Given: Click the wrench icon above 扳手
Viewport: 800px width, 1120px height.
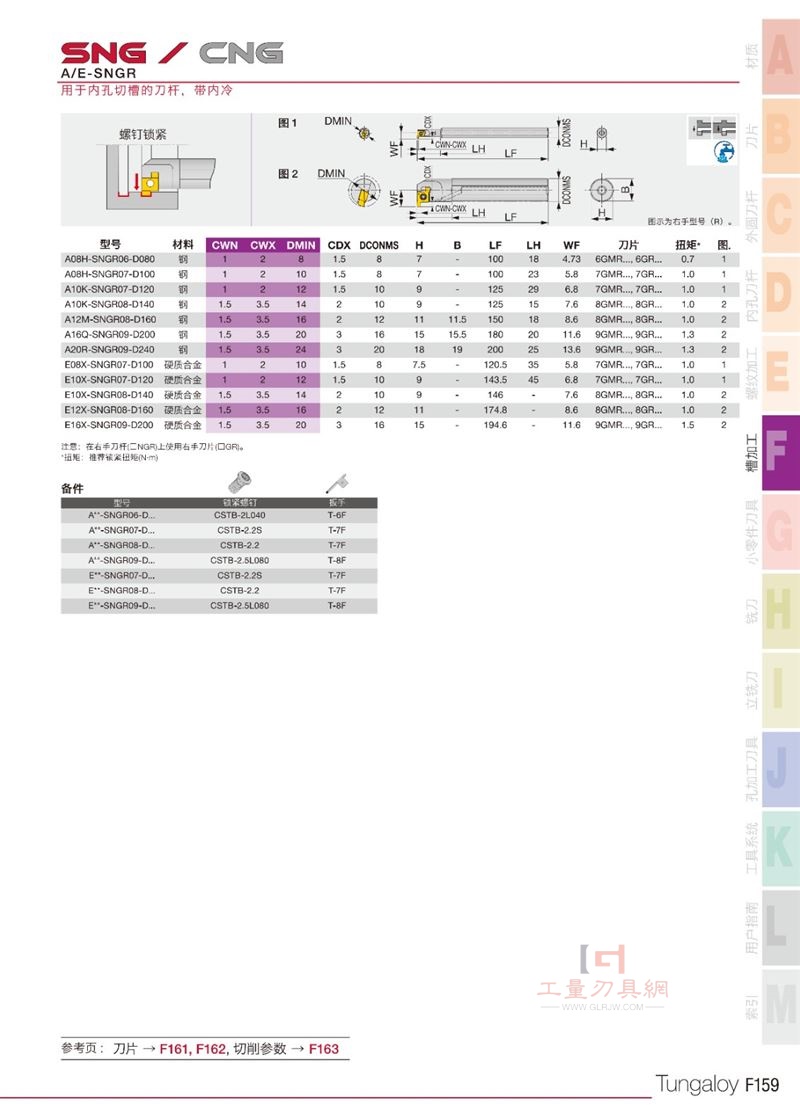Looking at the screenshot, I should [336, 484].
